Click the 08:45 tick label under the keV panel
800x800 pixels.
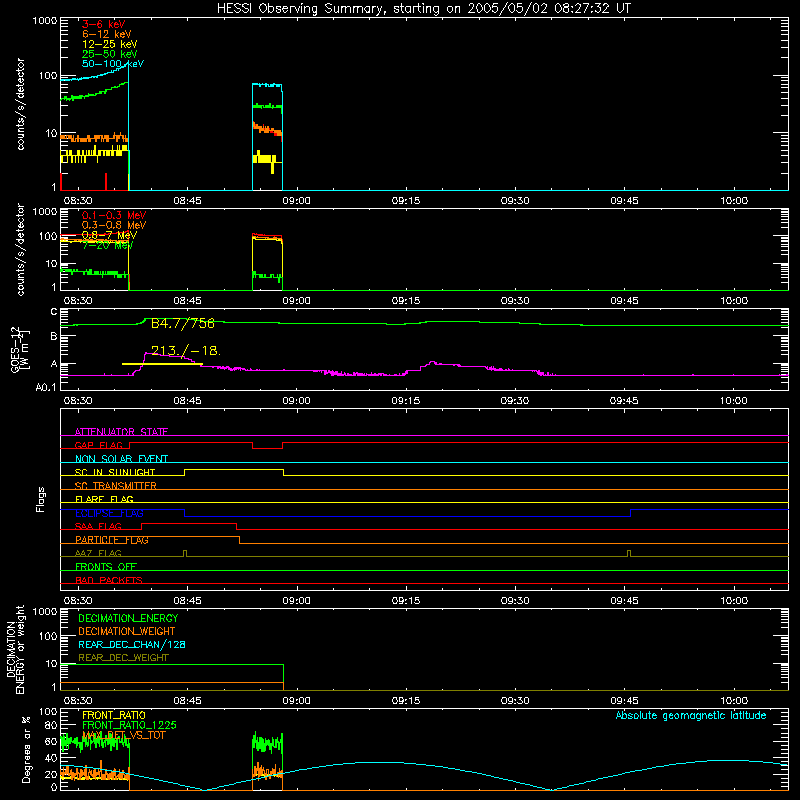(187, 201)
